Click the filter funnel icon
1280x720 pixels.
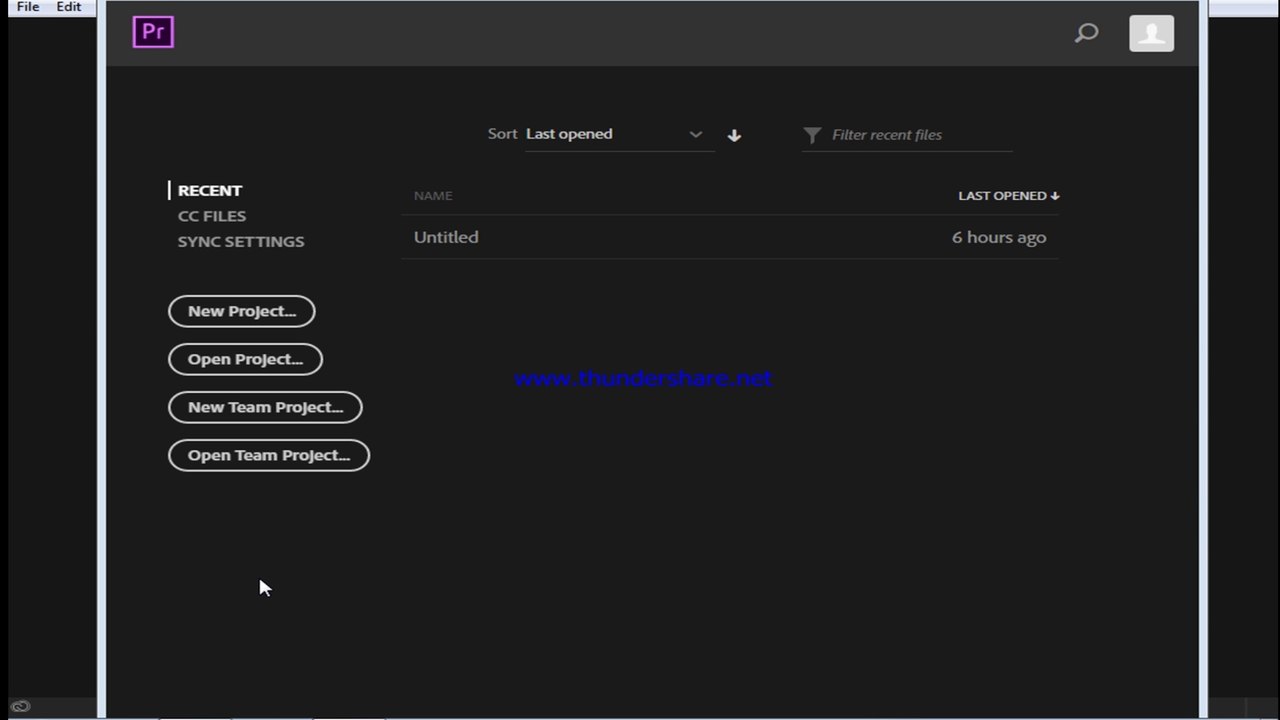[x=812, y=135]
